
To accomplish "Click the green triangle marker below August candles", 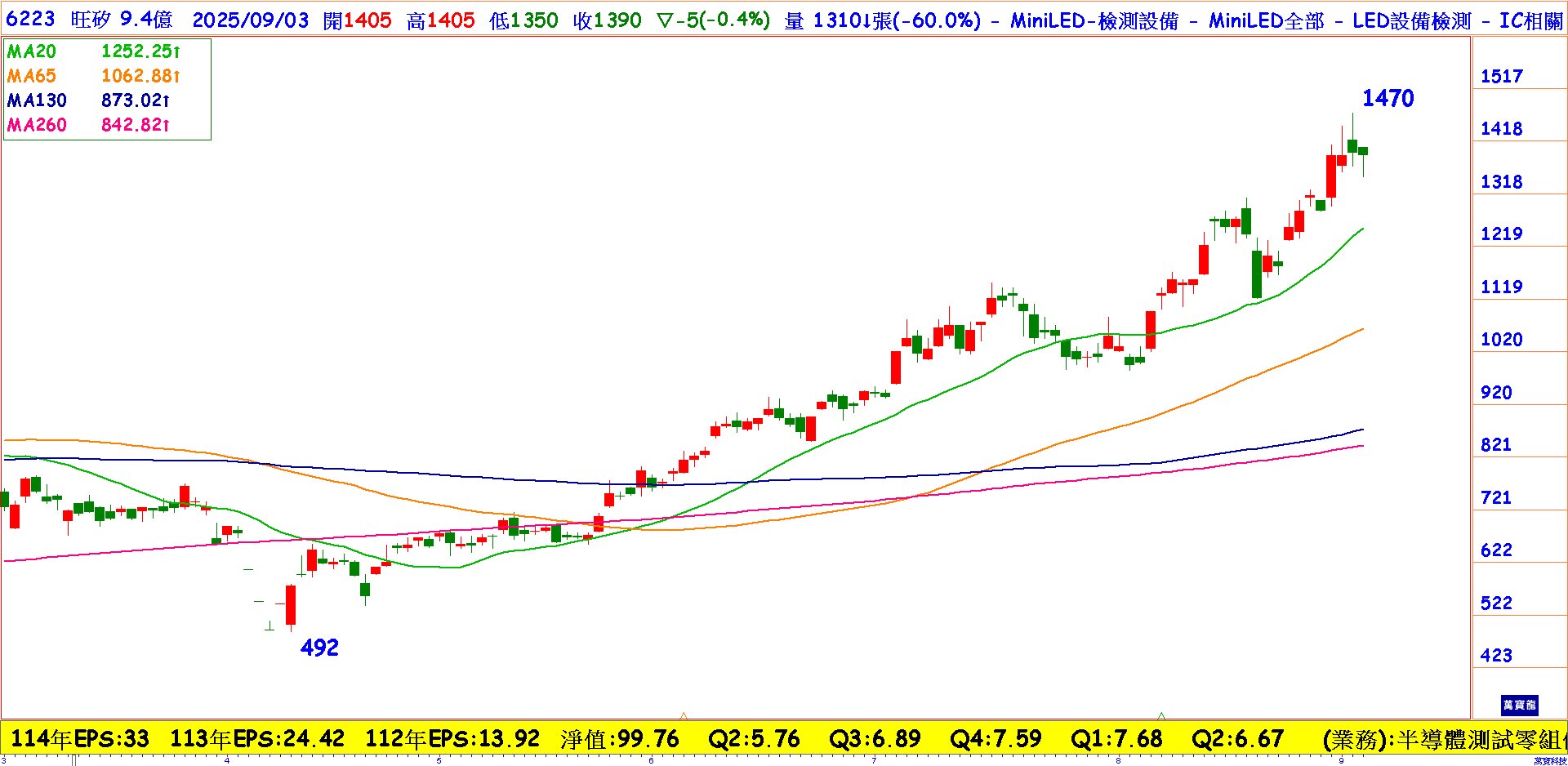I will click(x=1161, y=716).
